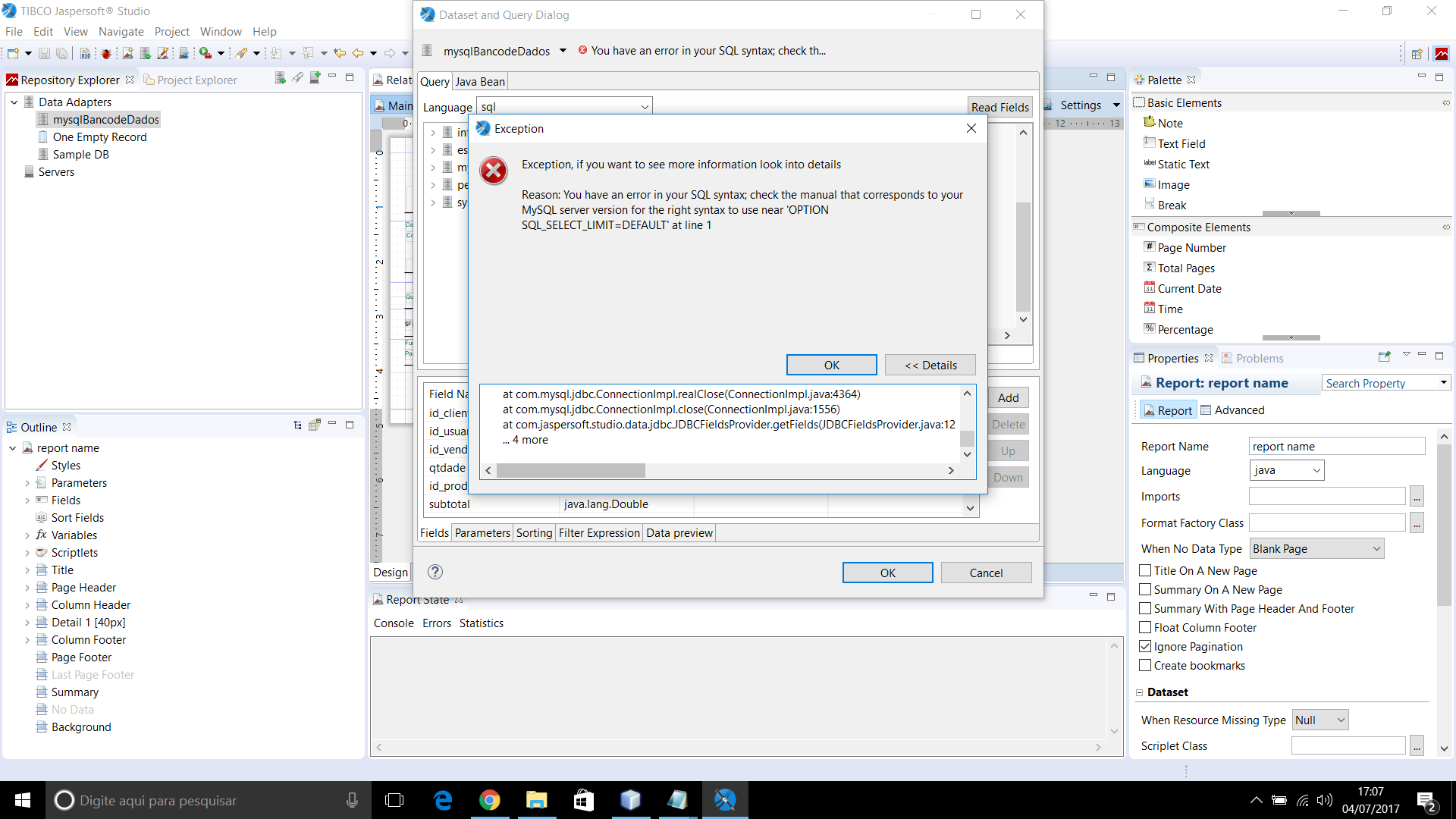Click the Static Text palette icon
The height and width of the screenshot is (819, 1456).
point(1150,164)
